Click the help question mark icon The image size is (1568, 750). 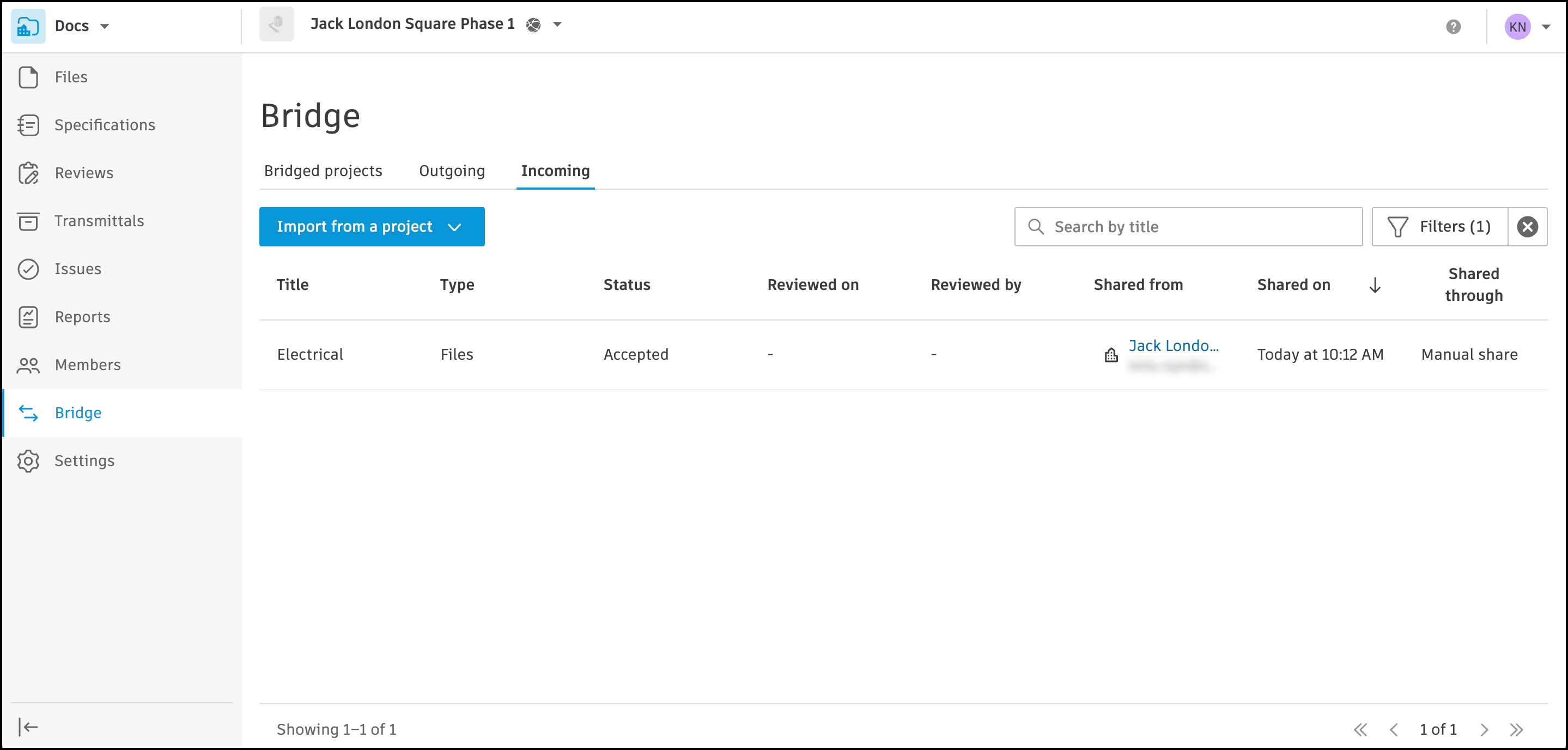coord(1453,26)
